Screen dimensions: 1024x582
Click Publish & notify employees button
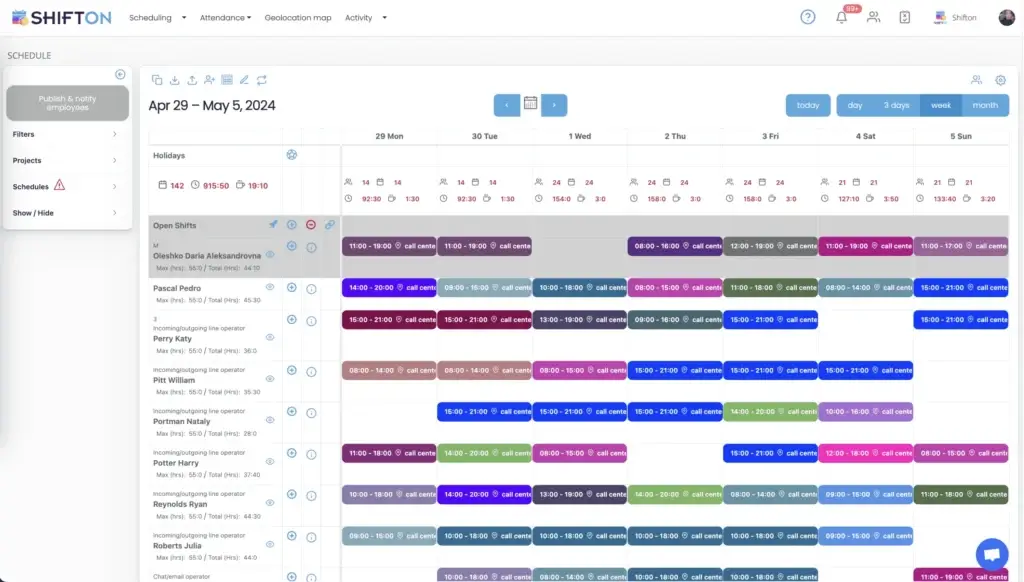click(67, 103)
